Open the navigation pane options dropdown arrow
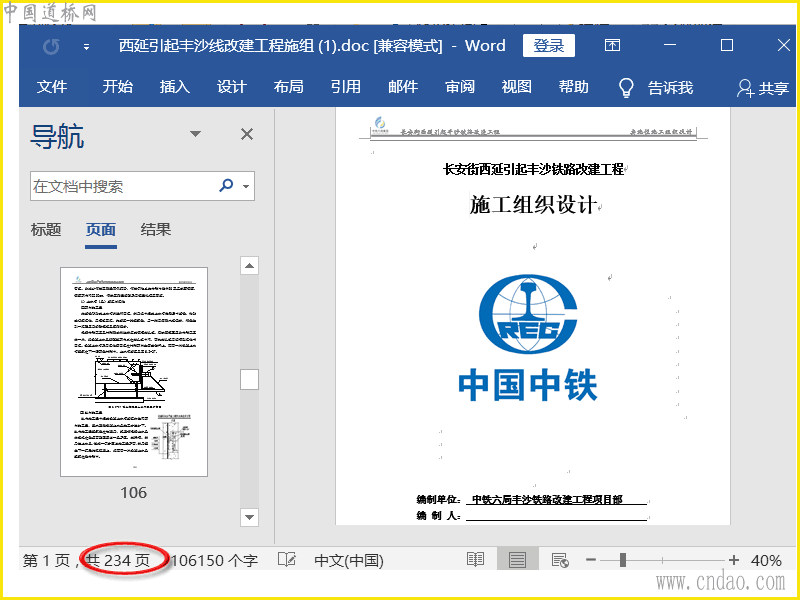 pyautogui.click(x=195, y=134)
